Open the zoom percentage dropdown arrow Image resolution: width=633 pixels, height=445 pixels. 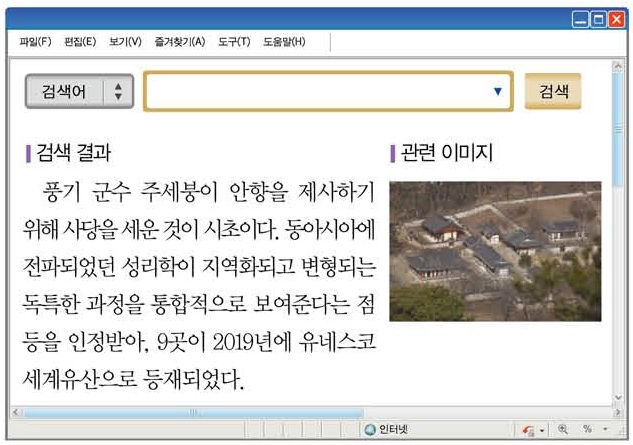[x=606, y=430]
